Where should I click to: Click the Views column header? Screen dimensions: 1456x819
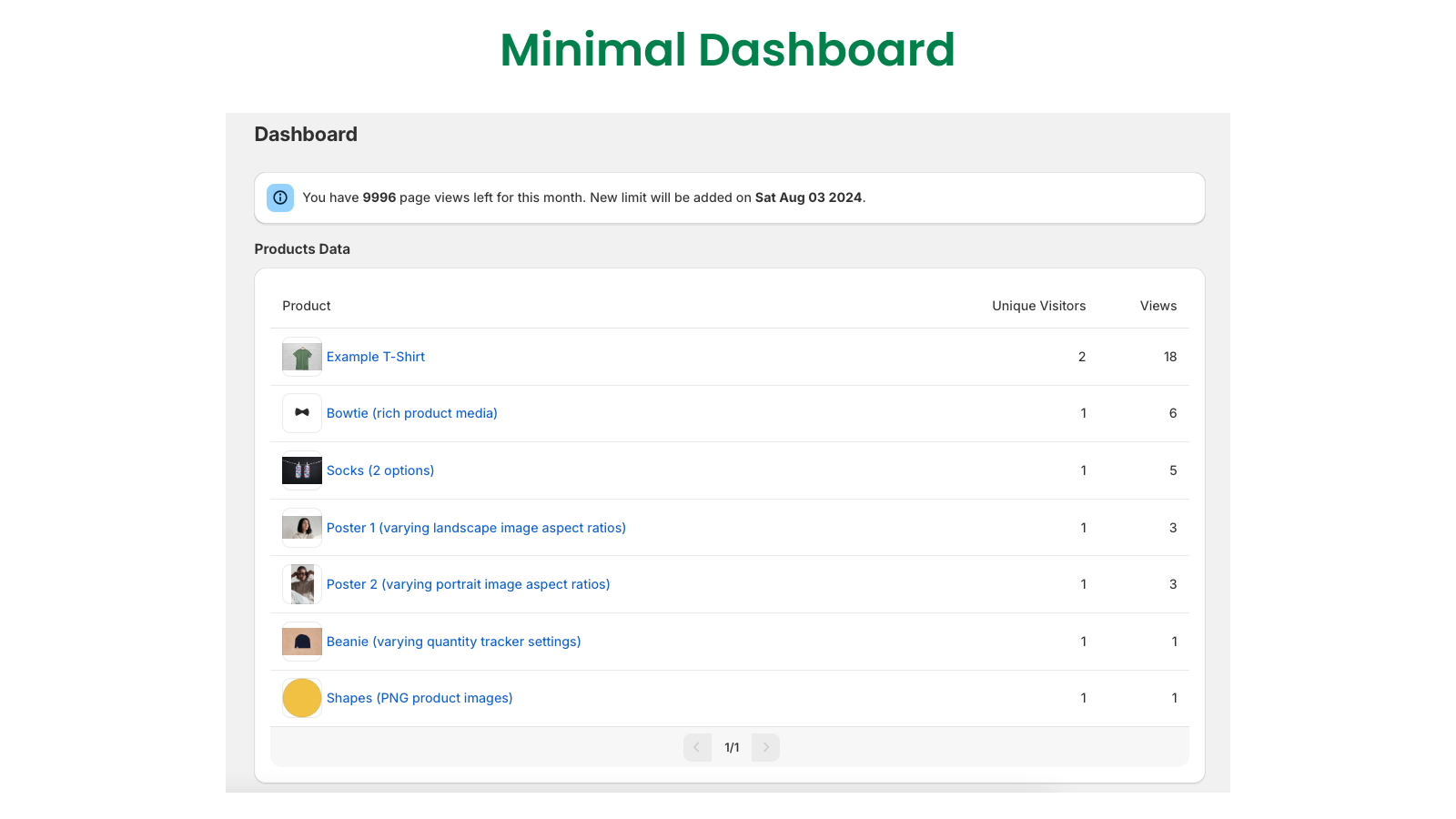(x=1158, y=306)
